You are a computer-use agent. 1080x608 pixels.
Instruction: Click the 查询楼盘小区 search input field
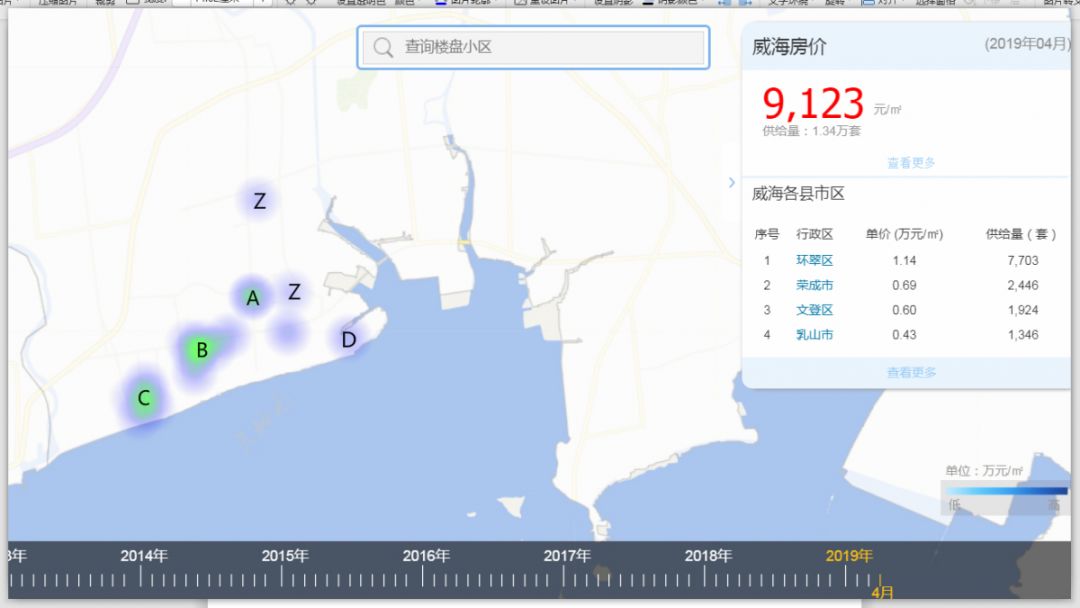click(x=530, y=46)
